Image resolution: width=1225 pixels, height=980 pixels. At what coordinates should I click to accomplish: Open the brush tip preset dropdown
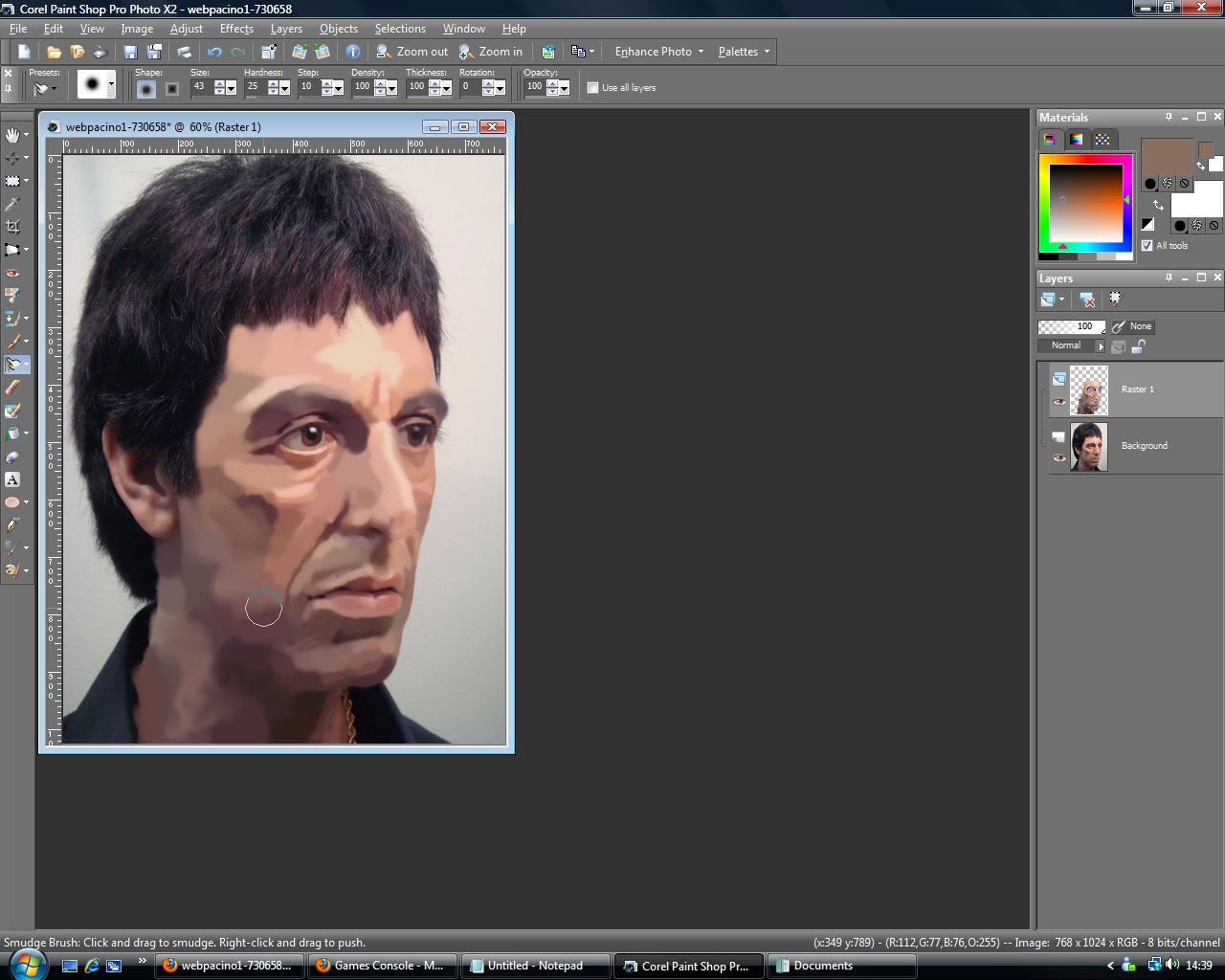pos(111,86)
